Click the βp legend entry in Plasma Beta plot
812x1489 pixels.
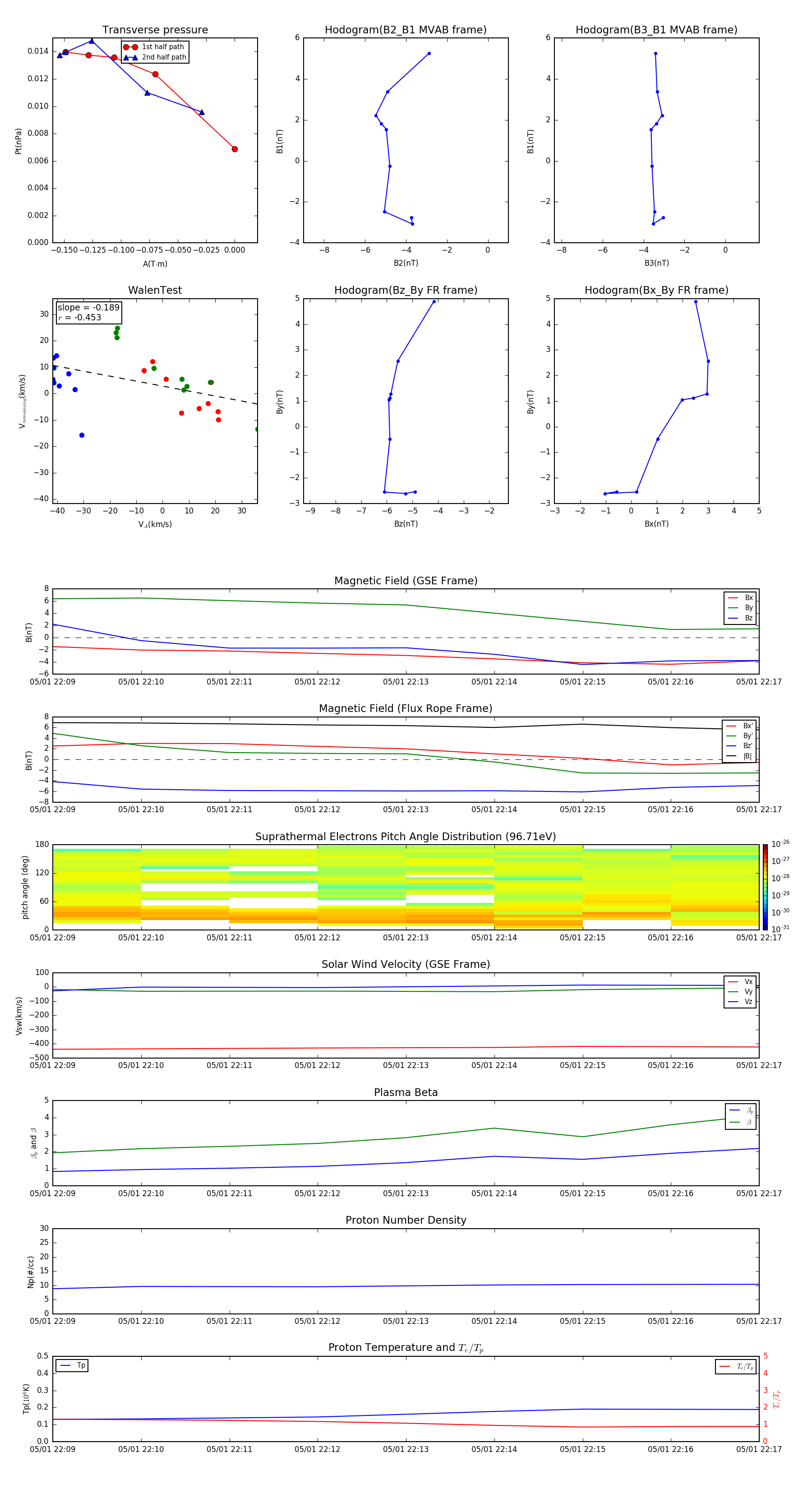[741, 1110]
